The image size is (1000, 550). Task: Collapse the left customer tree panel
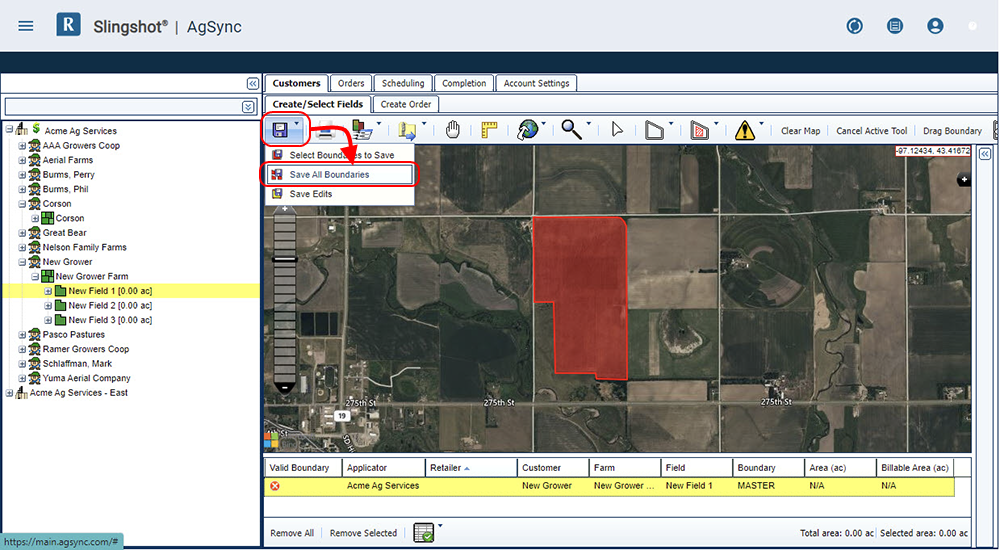point(253,84)
